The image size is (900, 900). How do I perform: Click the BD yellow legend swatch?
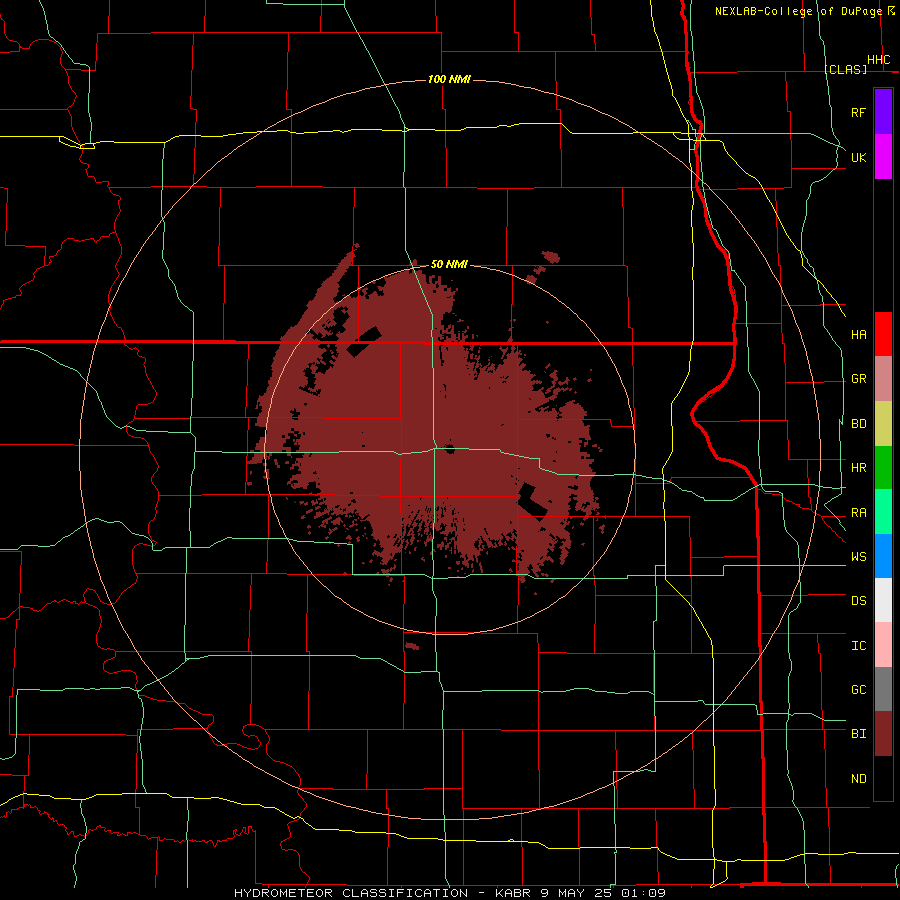point(883,424)
